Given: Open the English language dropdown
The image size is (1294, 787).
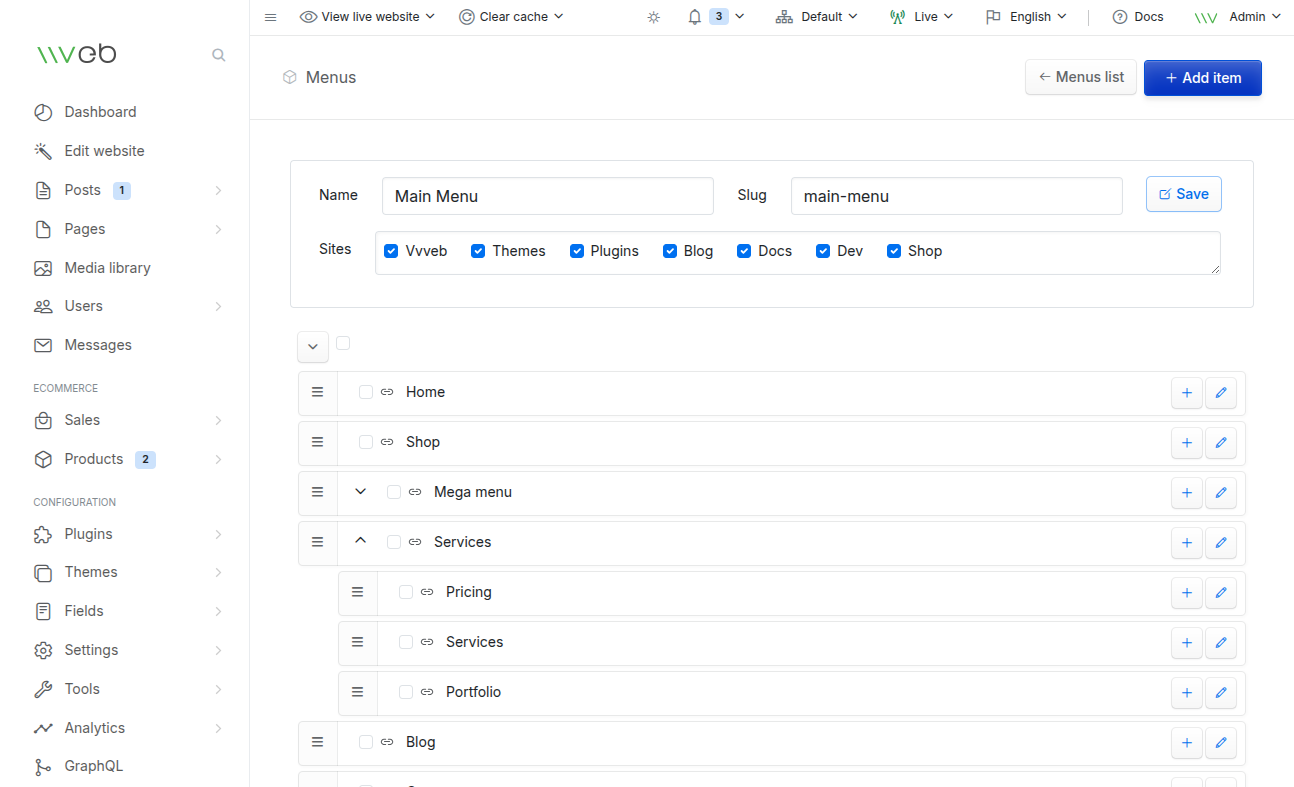Looking at the screenshot, I should 1026,17.
